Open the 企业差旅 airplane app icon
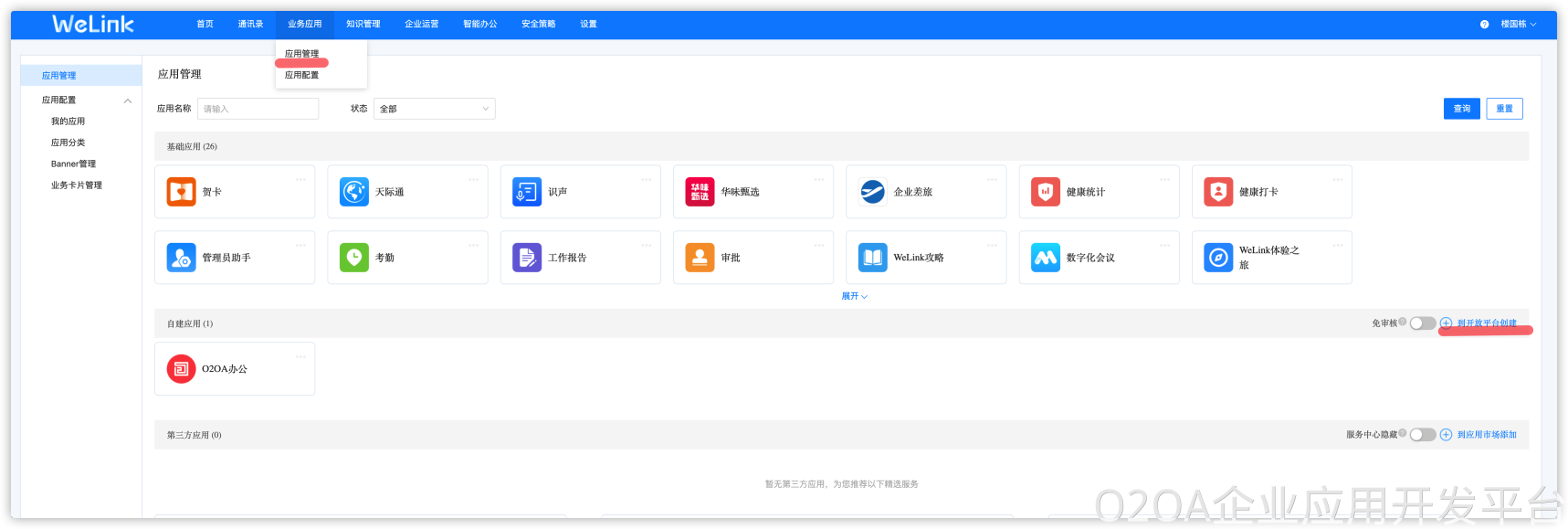1568x529 pixels. click(x=872, y=192)
